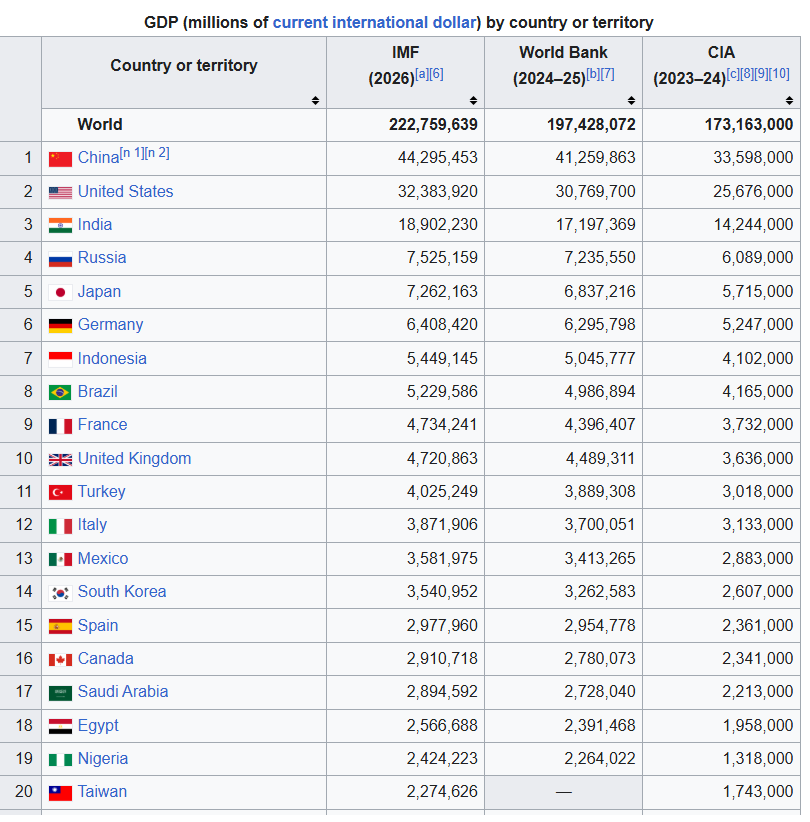The width and height of the screenshot is (810, 822).
Task: Select India CIA value 14,244,000
Action: point(753,224)
